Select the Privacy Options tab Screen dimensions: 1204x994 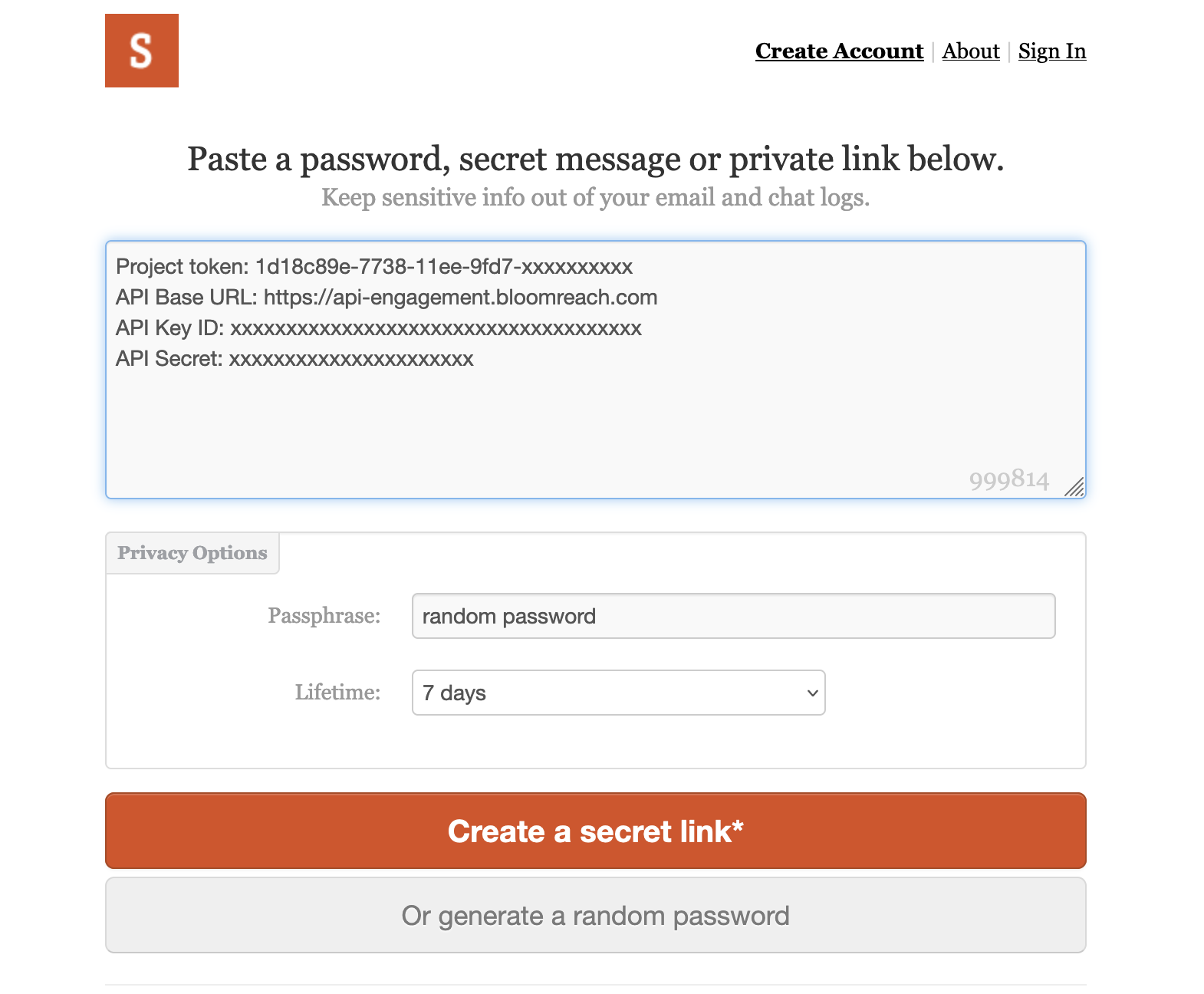click(192, 553)
